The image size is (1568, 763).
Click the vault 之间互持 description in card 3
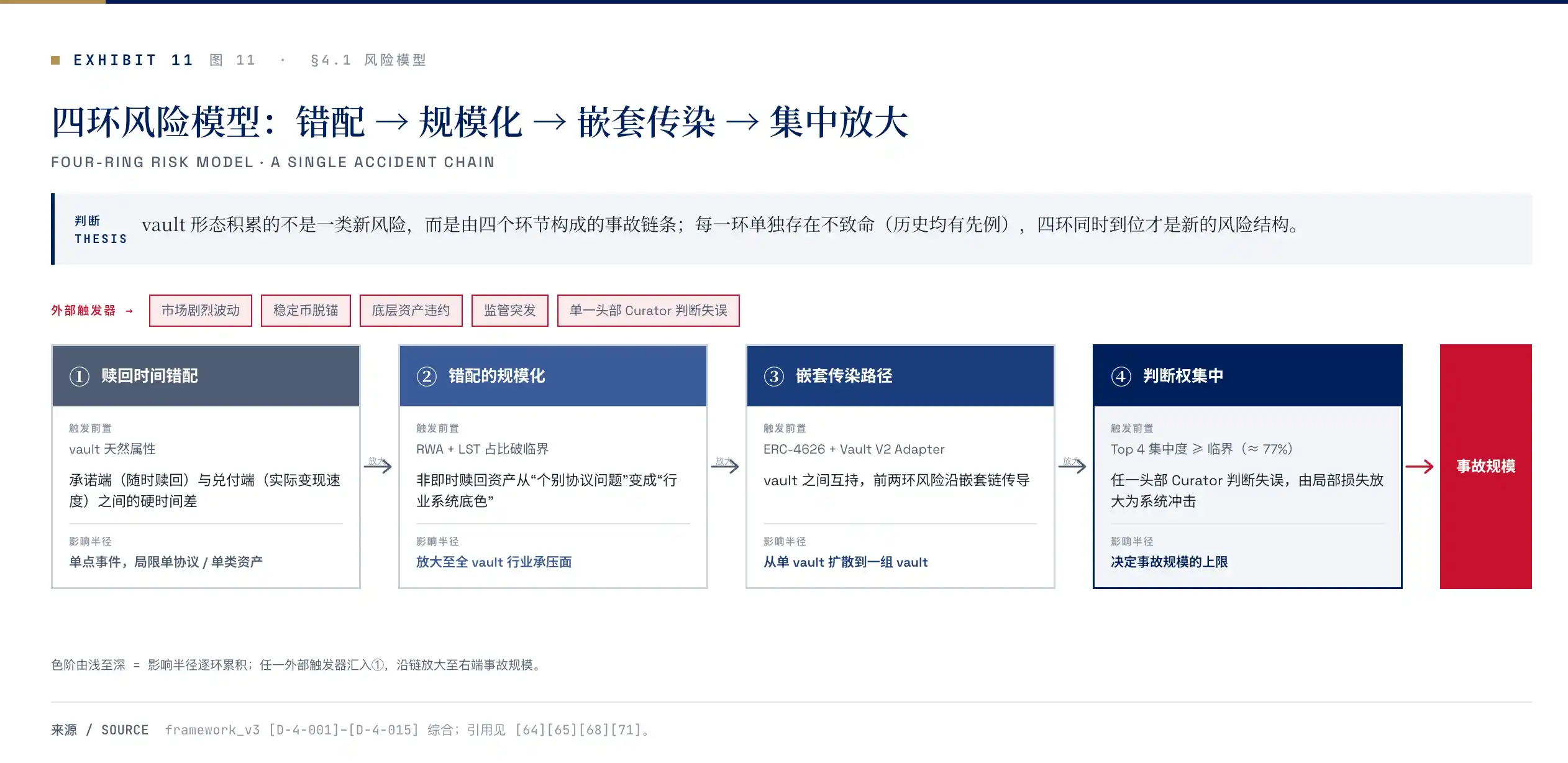click(x=896, y=480)
